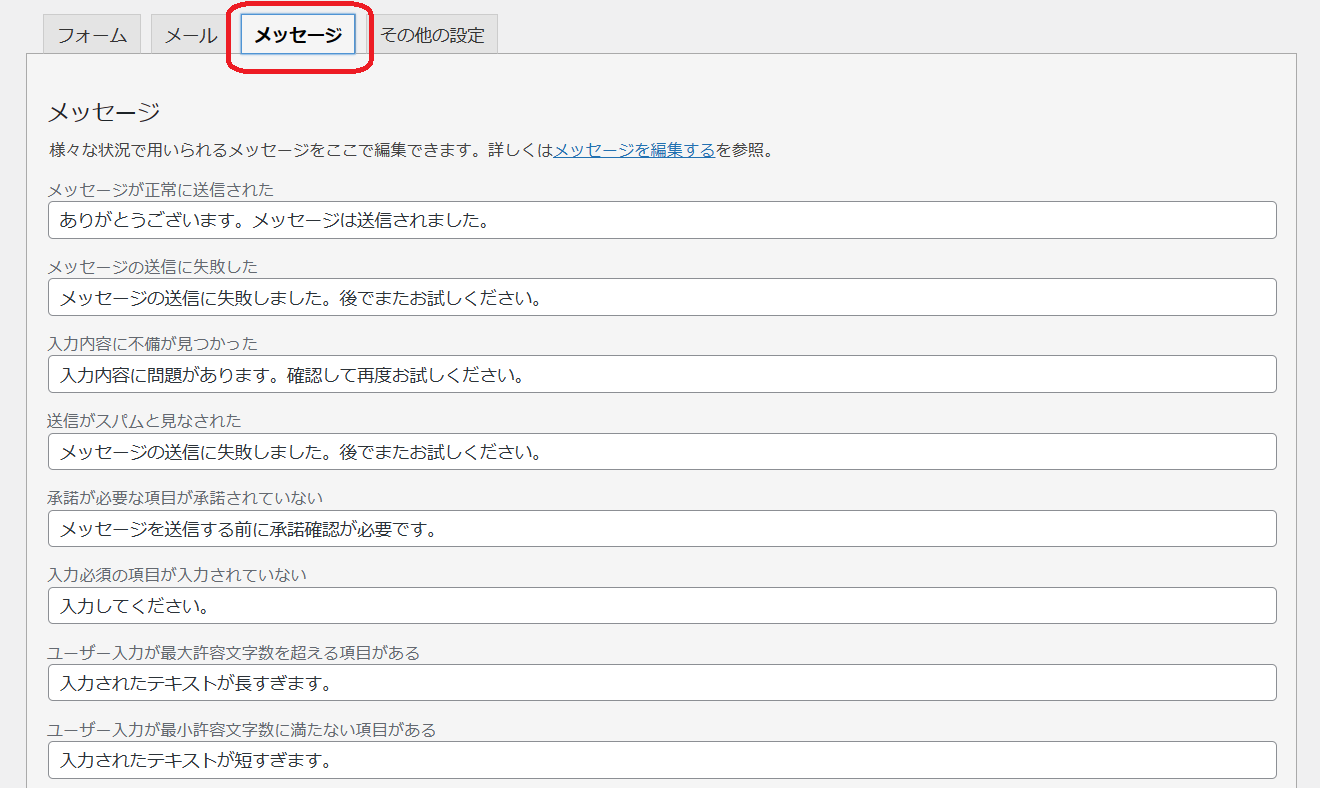
Task: Click the 最小許容文字数に満たない項目がある label
Action: click(x=242, y=729)
